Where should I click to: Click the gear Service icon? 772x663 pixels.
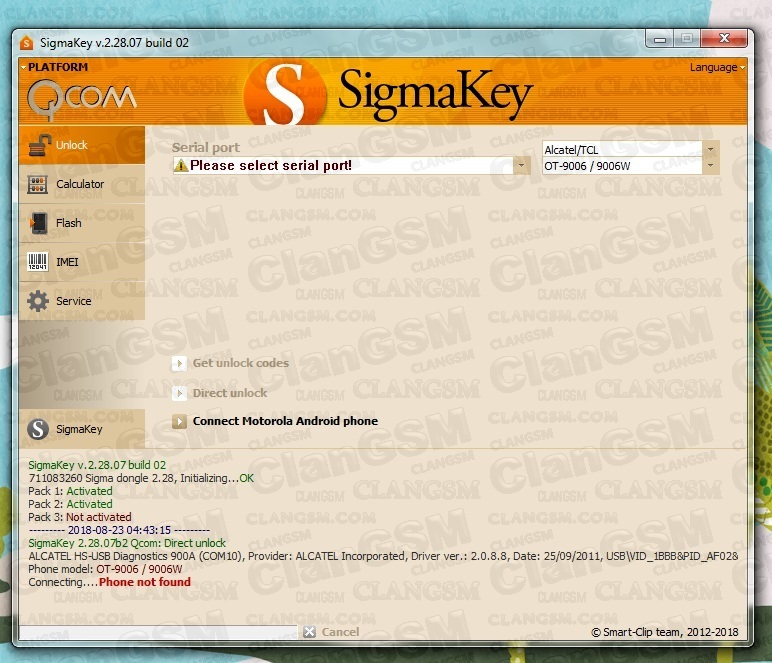coord(38,301)
